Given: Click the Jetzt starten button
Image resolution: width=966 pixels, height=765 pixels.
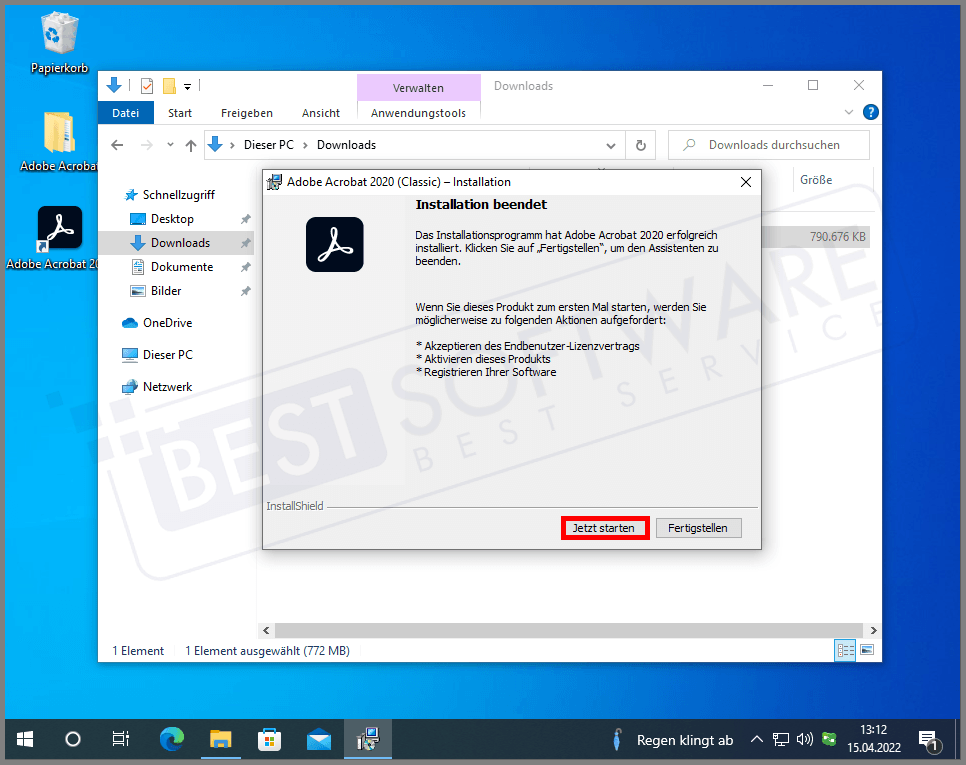Looking at the screenshot, I should coord(604,527).
